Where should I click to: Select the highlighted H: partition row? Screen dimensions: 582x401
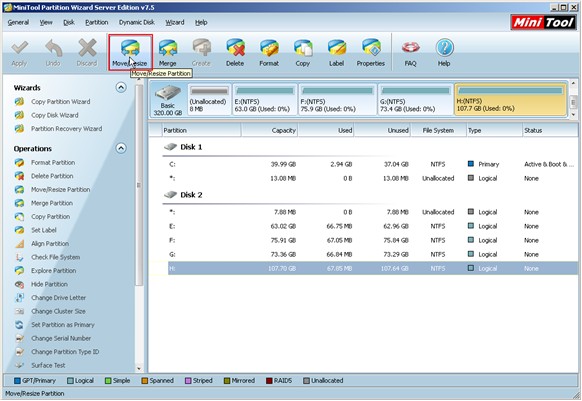pos(373,268)
